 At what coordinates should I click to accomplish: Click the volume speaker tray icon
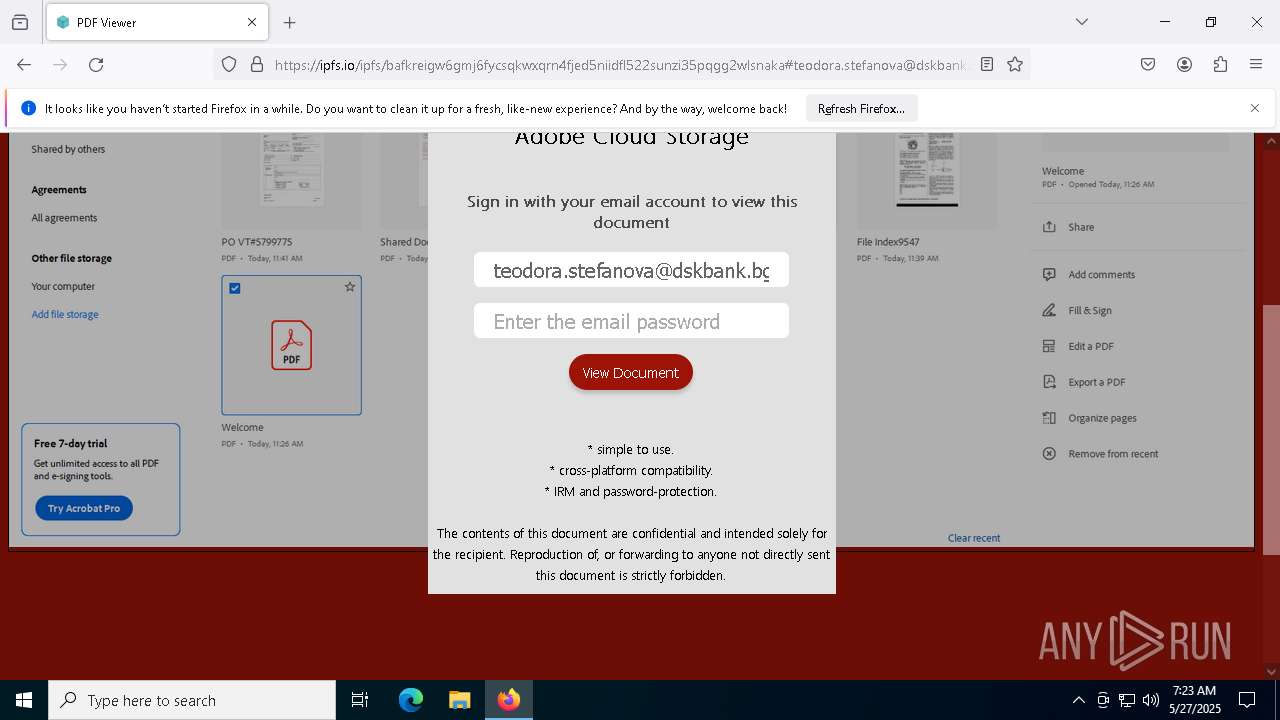1151,700
